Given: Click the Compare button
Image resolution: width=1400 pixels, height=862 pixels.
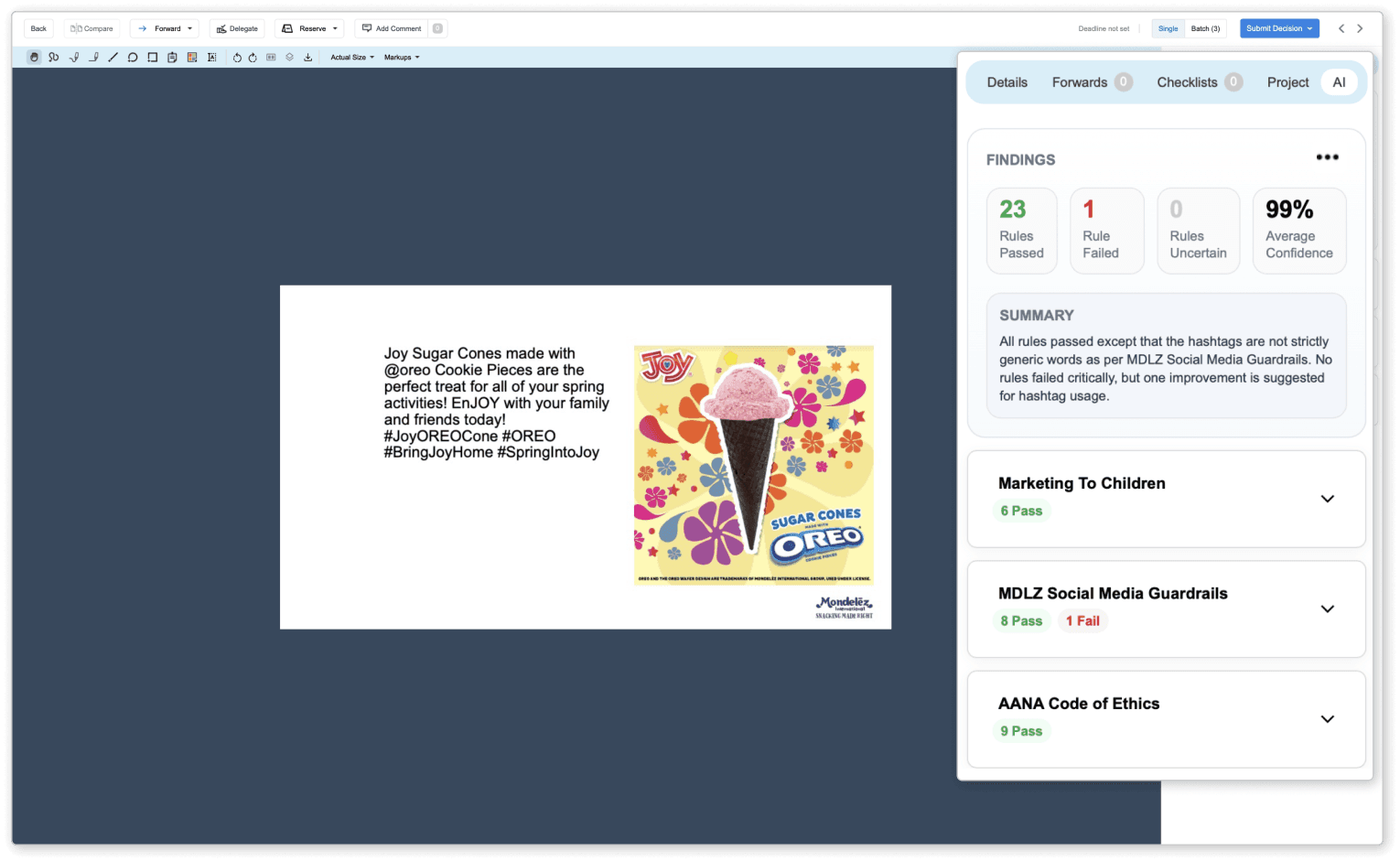Looking at the screenshot, I should (92, 28).
